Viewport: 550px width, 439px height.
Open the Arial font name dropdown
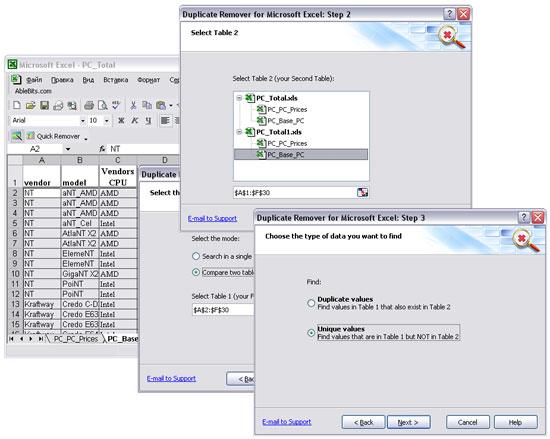pyautogui.click(x=83, y=121)
